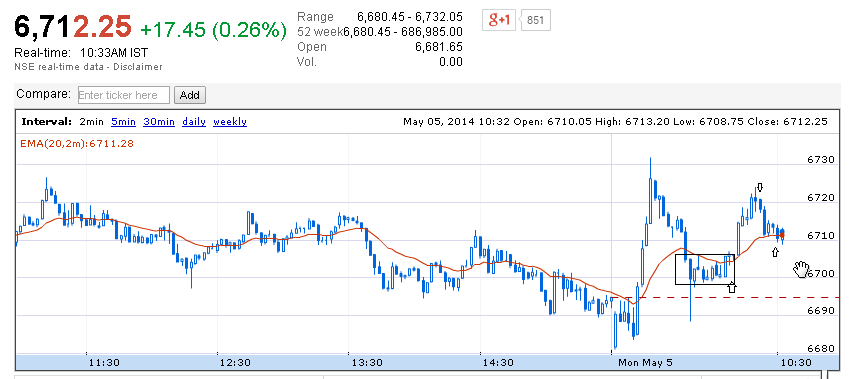Focus the Enter ticker here field

point(124,95)
